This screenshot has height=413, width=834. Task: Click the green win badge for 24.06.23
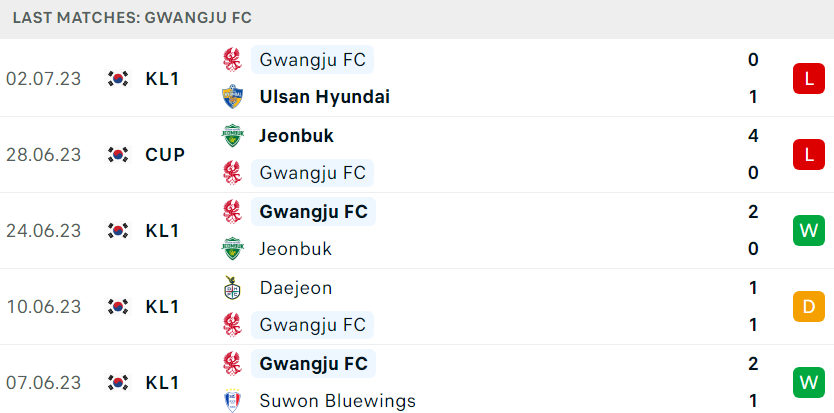tap(808, 230)
